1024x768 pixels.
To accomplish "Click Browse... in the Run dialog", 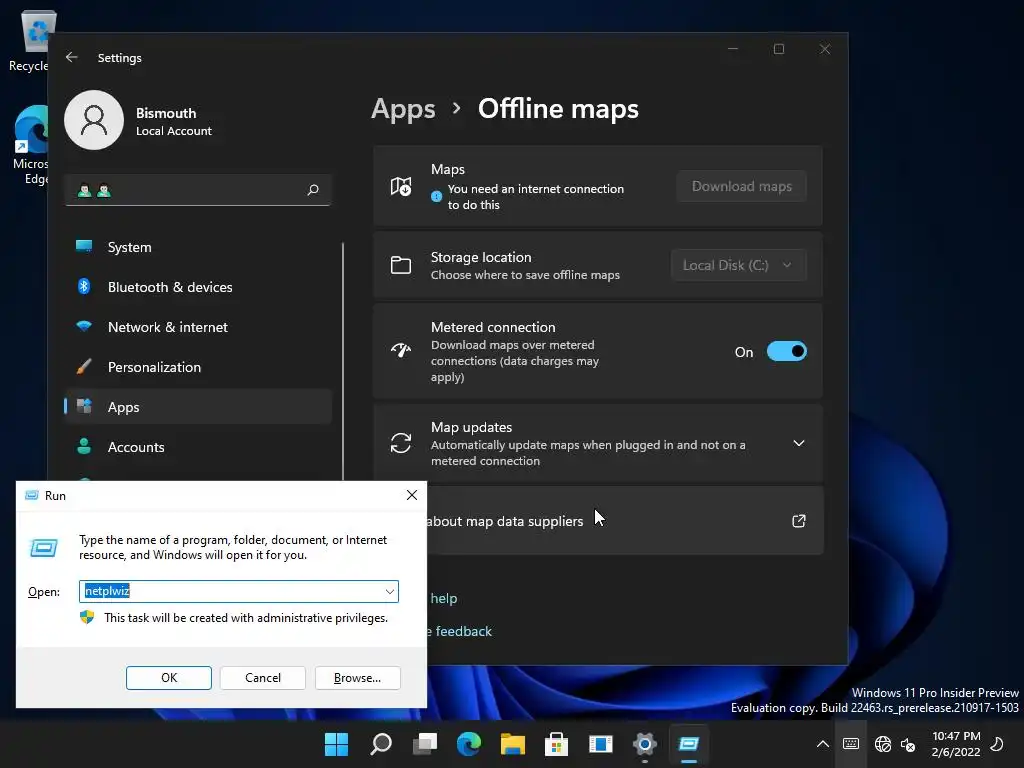I will tap(357, 678).
